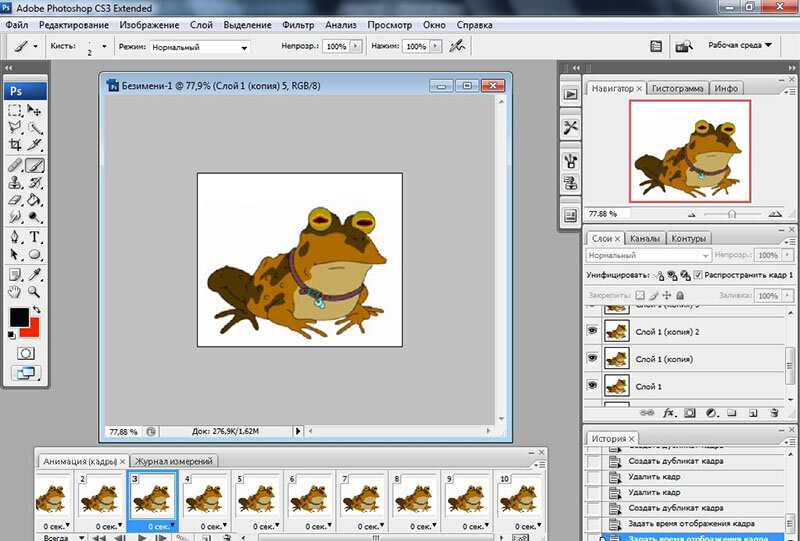The image size is (800, 541).
Task: Select the Ellipse shape tool
Action: coord(34,254)
